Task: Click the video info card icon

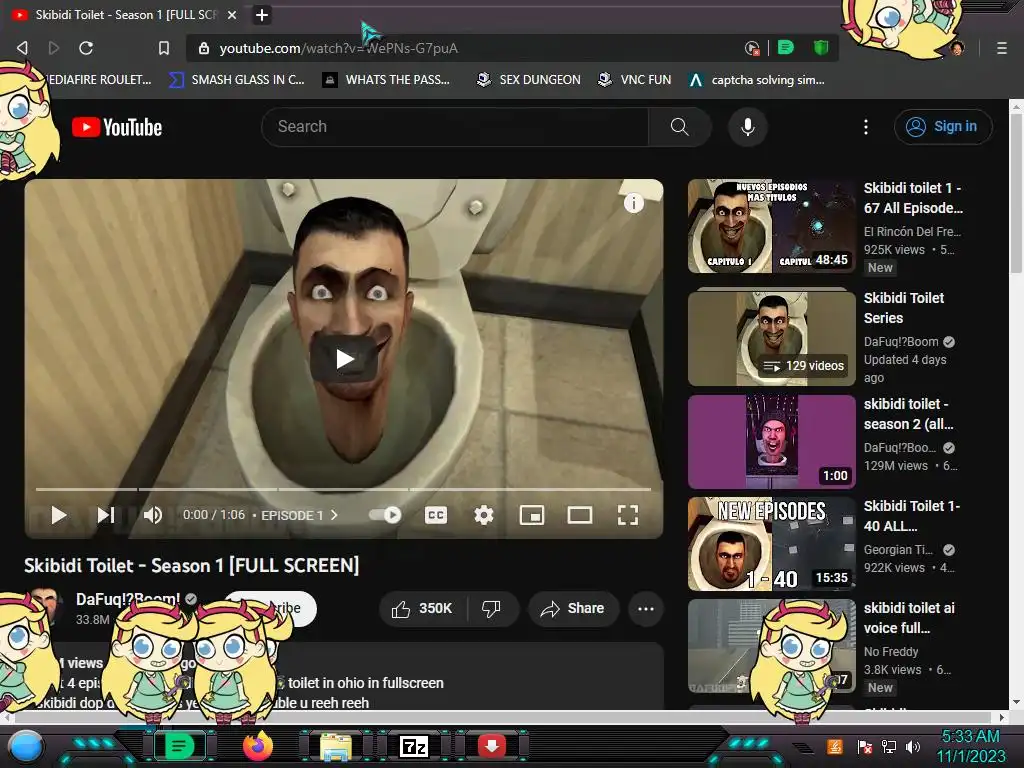Action: (x=633, y=203)
